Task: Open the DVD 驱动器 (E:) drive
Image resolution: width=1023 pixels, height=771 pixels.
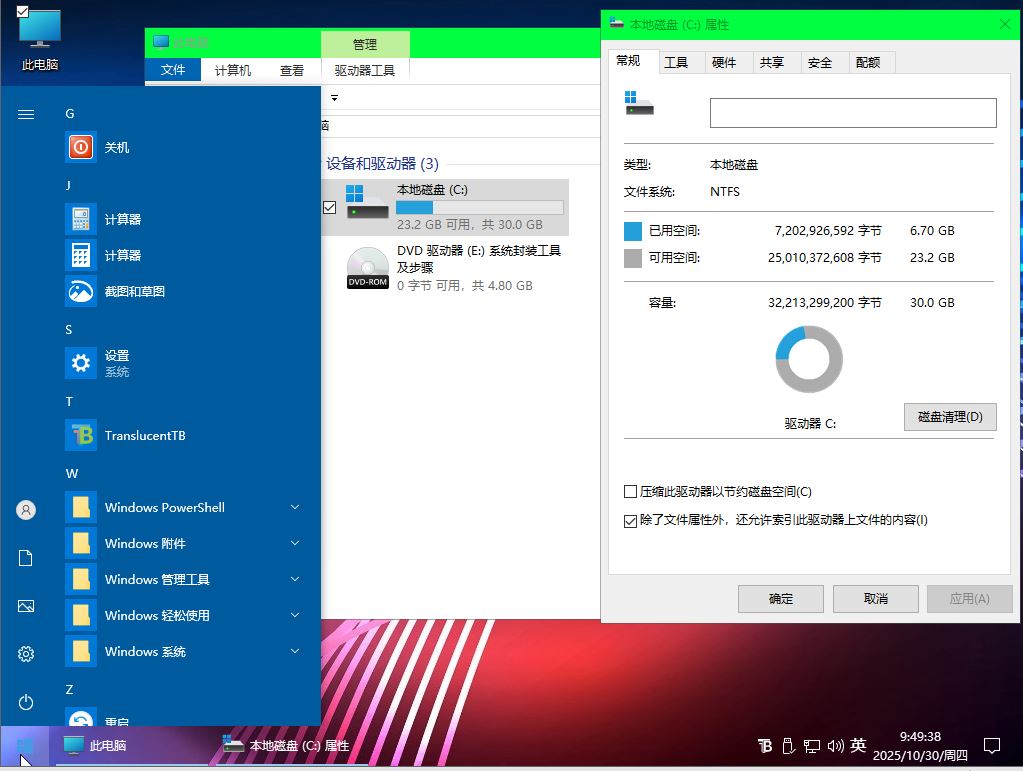Action: coord(367,268)
